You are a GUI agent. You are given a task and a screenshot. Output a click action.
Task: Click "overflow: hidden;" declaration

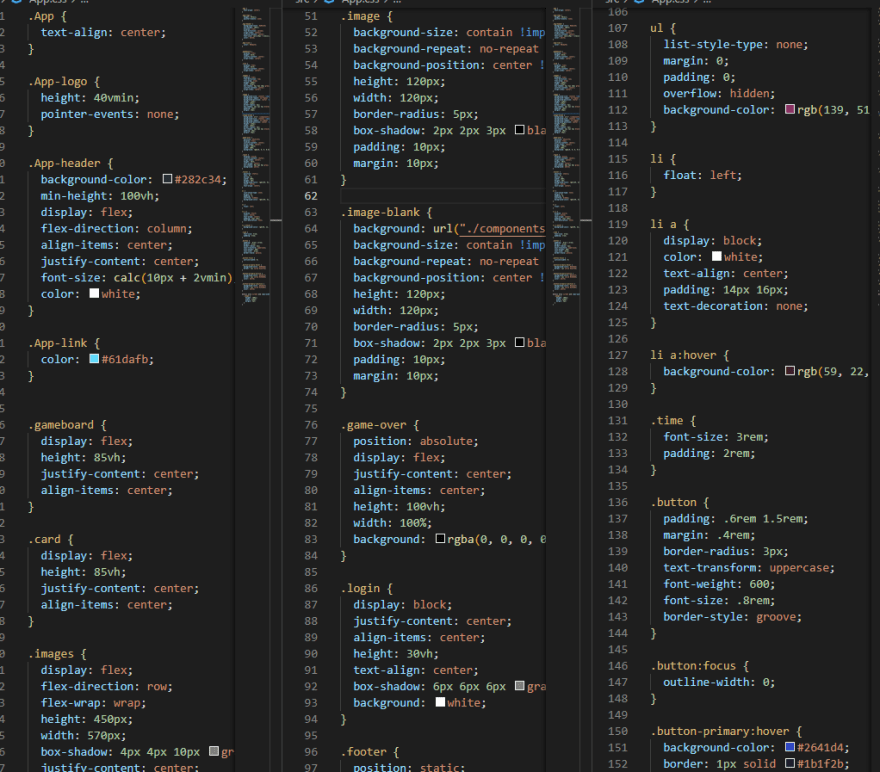[719, 93]
